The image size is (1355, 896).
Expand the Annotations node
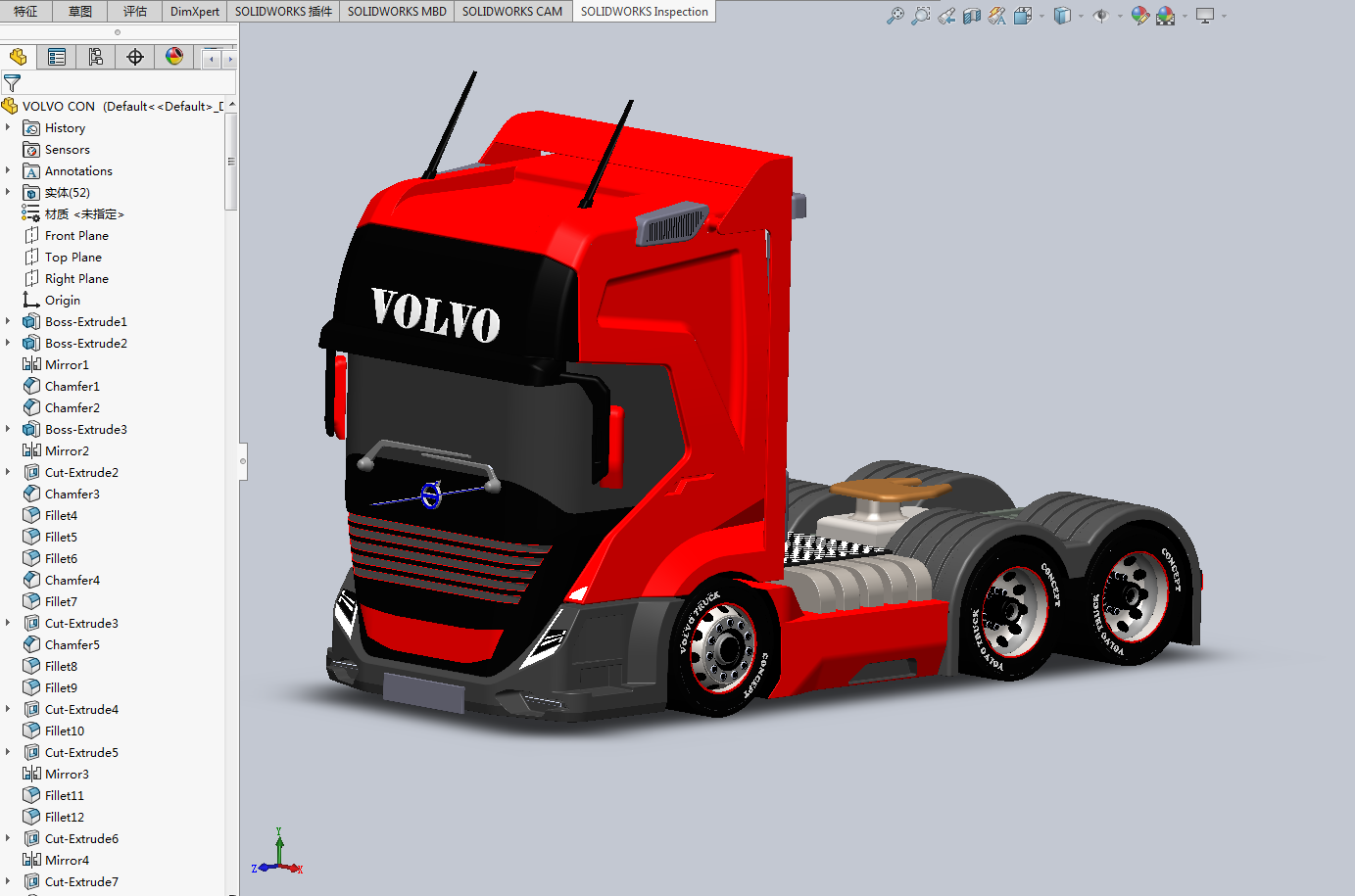pyautogui.click(x=8, y=170)
